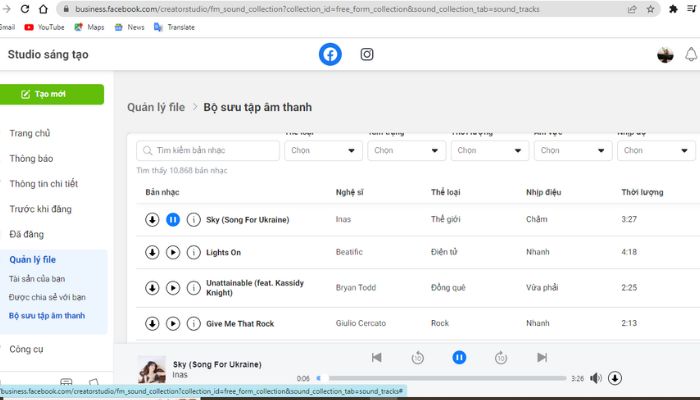Image resolution: width=700 pixels, height=400 pixels.
Task: Skip to next track in player
Action: 542,357
